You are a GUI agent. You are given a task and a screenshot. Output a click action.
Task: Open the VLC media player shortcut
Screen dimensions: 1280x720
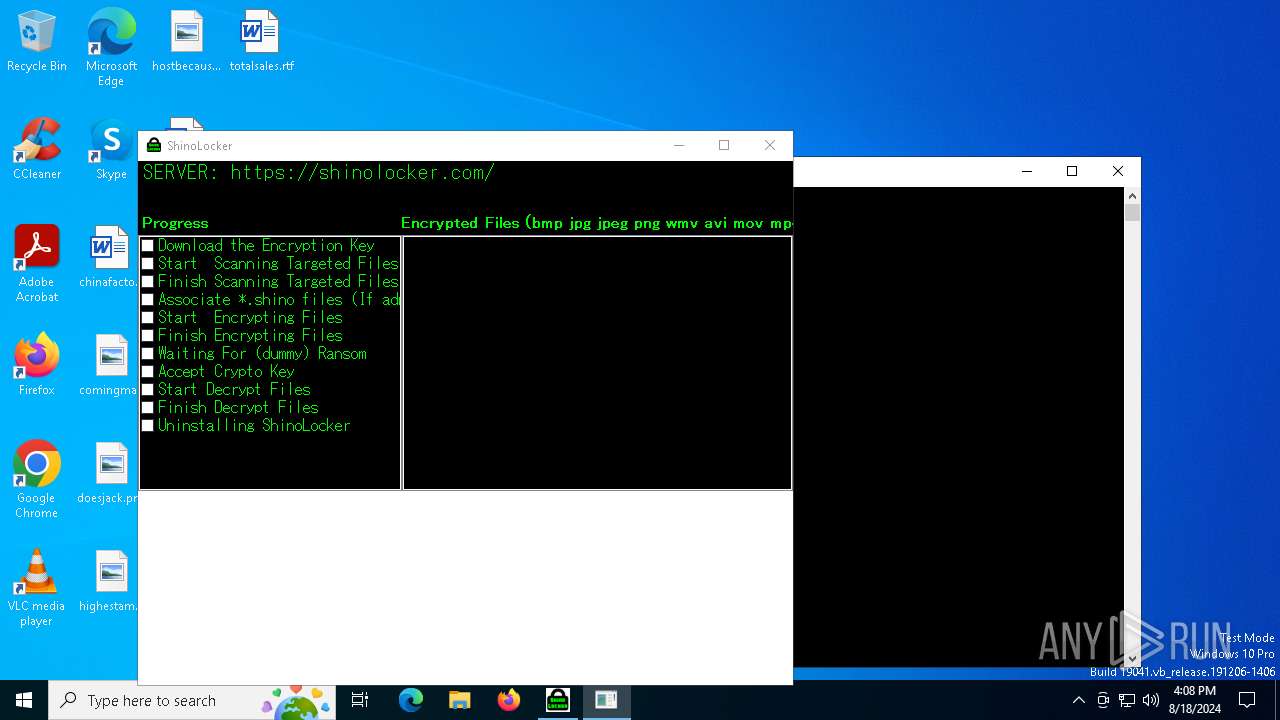click(x=37, y=588)
